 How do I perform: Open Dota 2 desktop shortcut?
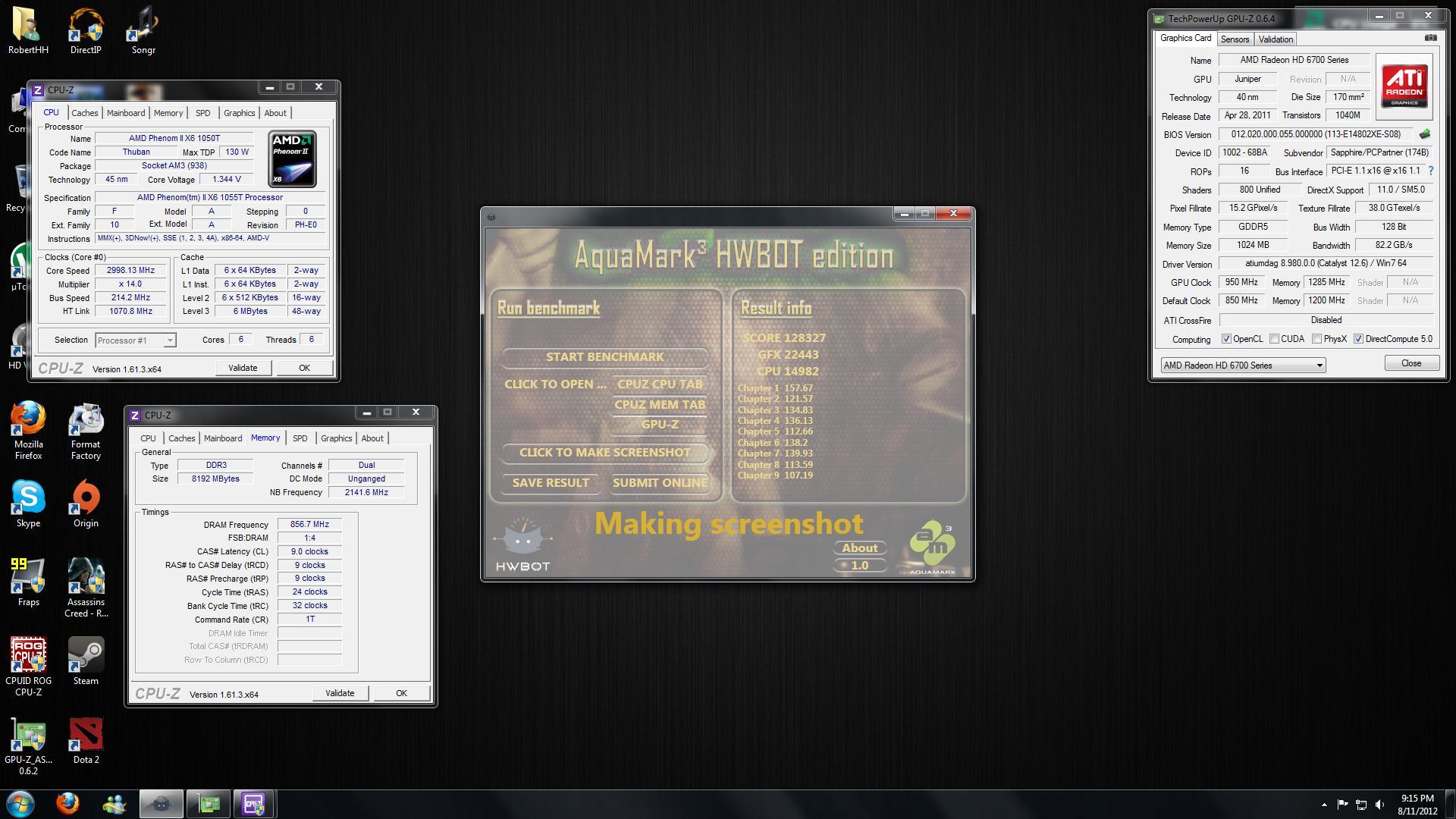pyautogui.click(x=86, y=740)
